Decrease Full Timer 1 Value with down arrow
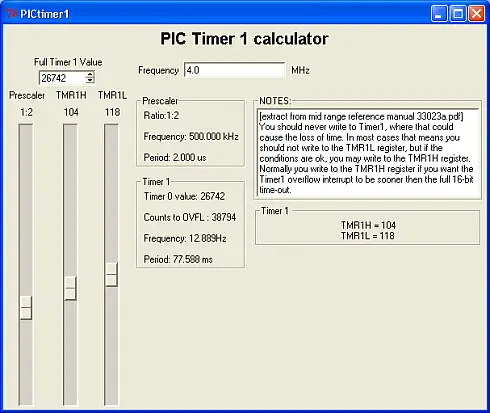The width and height of the screenshot is (490, 413). (90, 81)
